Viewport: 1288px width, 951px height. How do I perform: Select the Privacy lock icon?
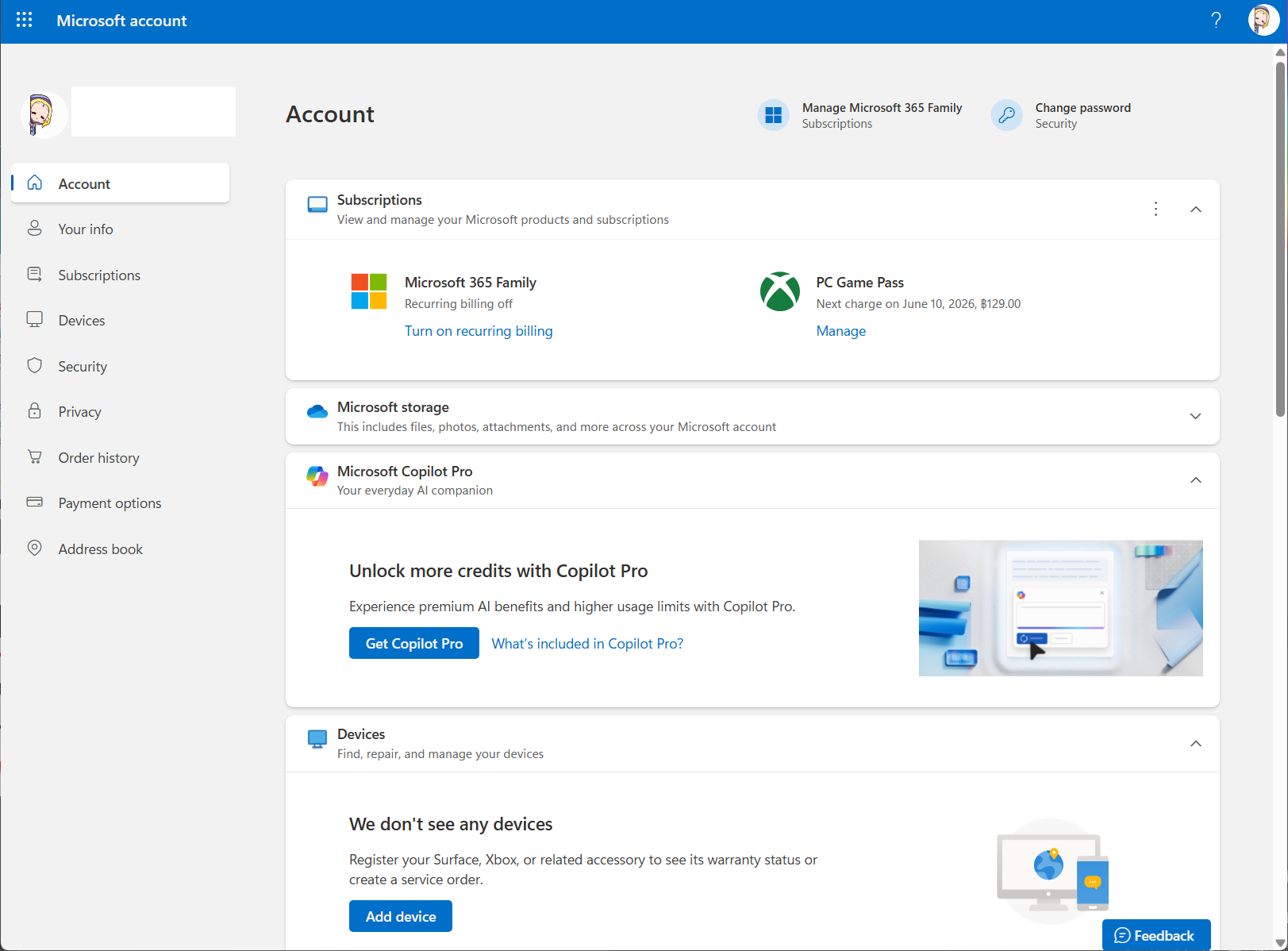click(35, 411)
